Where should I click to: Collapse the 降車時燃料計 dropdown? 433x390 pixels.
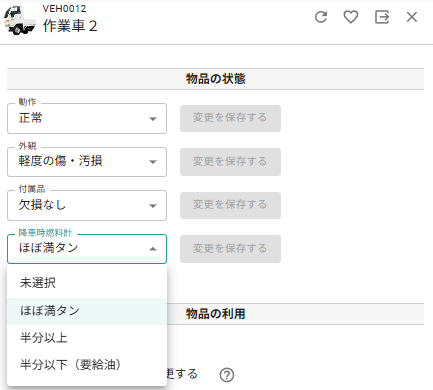click(x=87, y=249)
